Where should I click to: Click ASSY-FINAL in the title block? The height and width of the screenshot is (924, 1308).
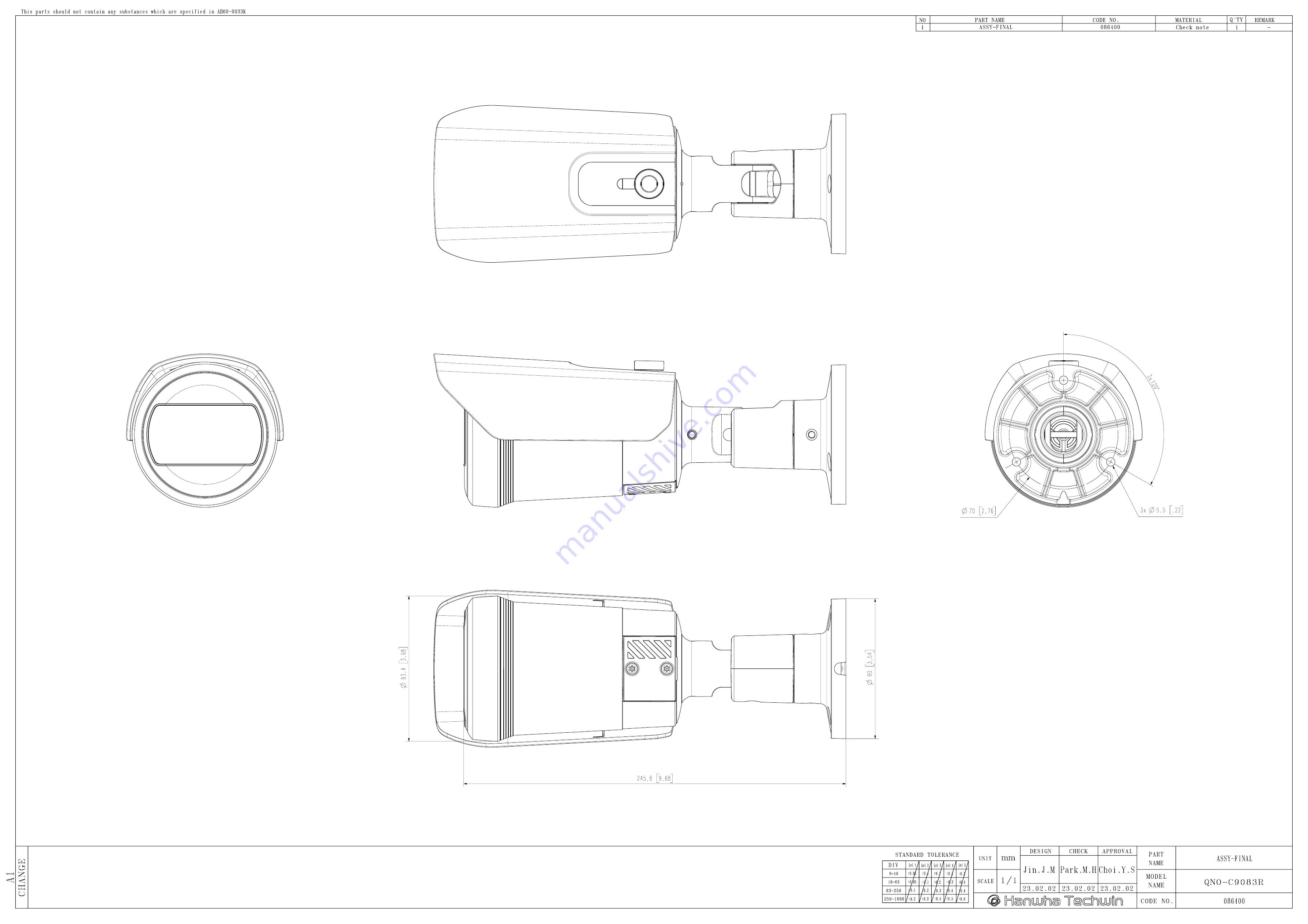(x=1234, y=859)
